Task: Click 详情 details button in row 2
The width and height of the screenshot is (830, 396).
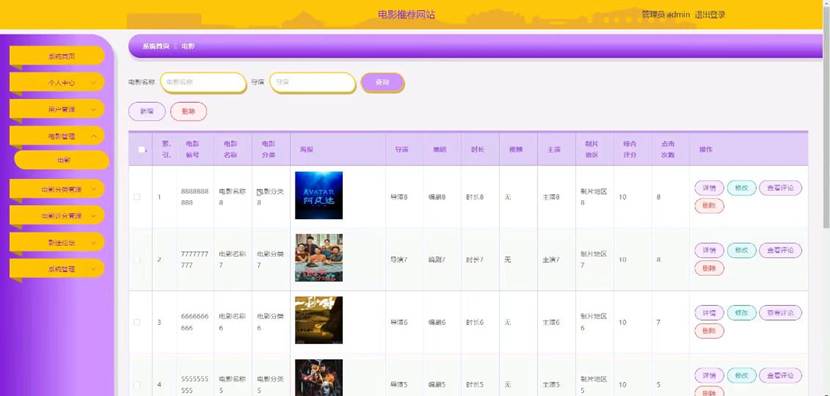Action: [709, 250]
